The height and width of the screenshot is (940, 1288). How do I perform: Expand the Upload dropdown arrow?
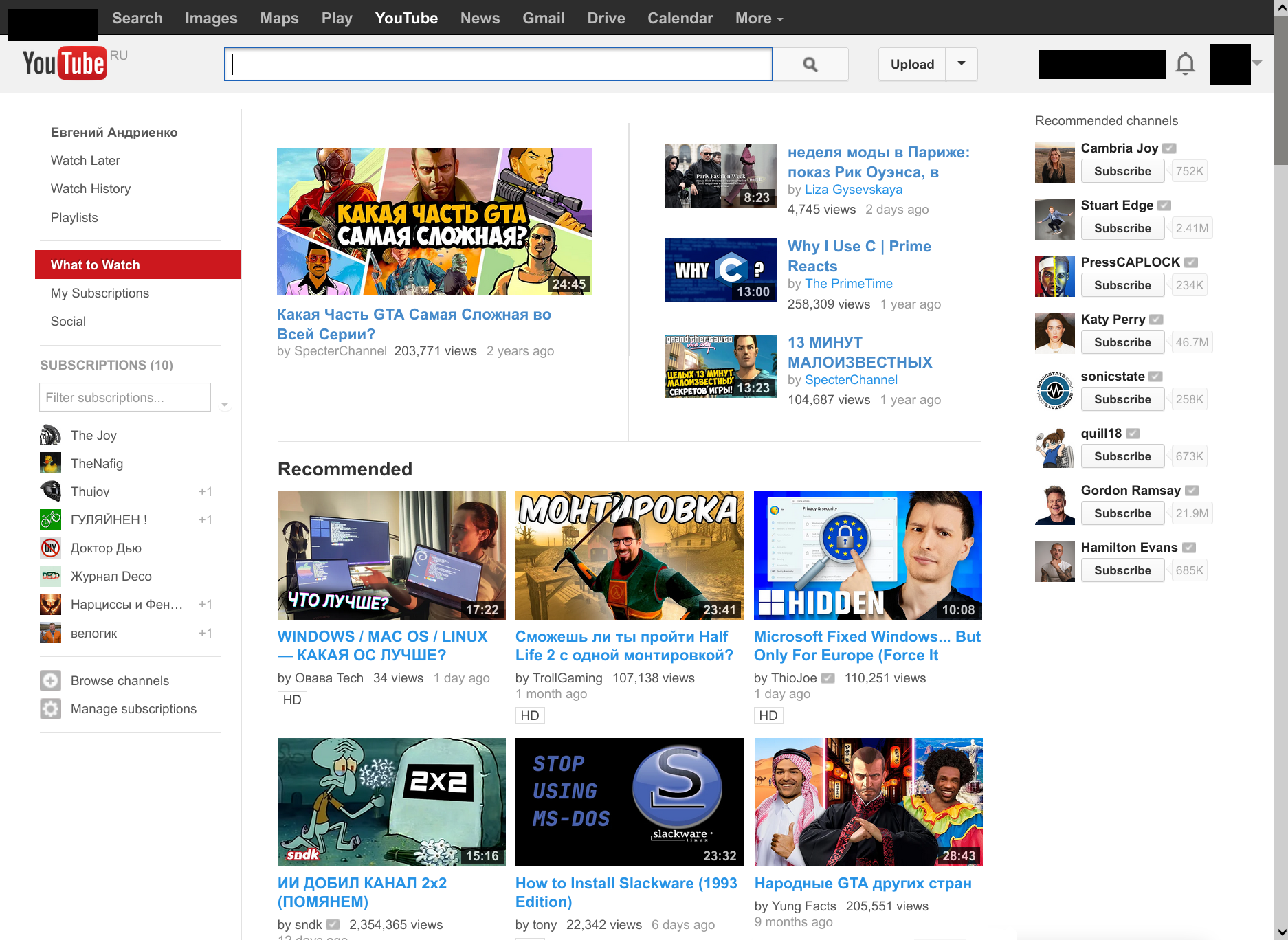[962, 64]
